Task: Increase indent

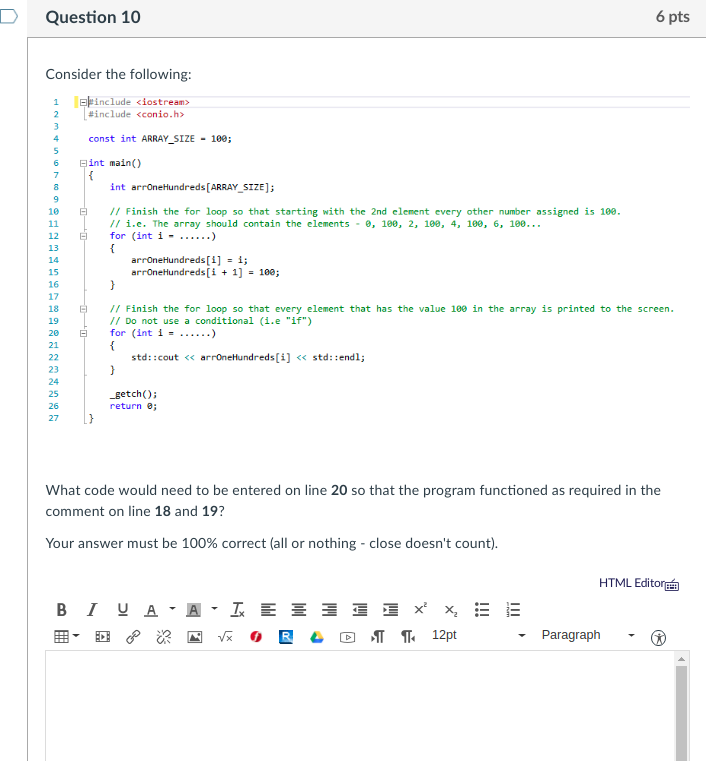Action: point(391,610)
